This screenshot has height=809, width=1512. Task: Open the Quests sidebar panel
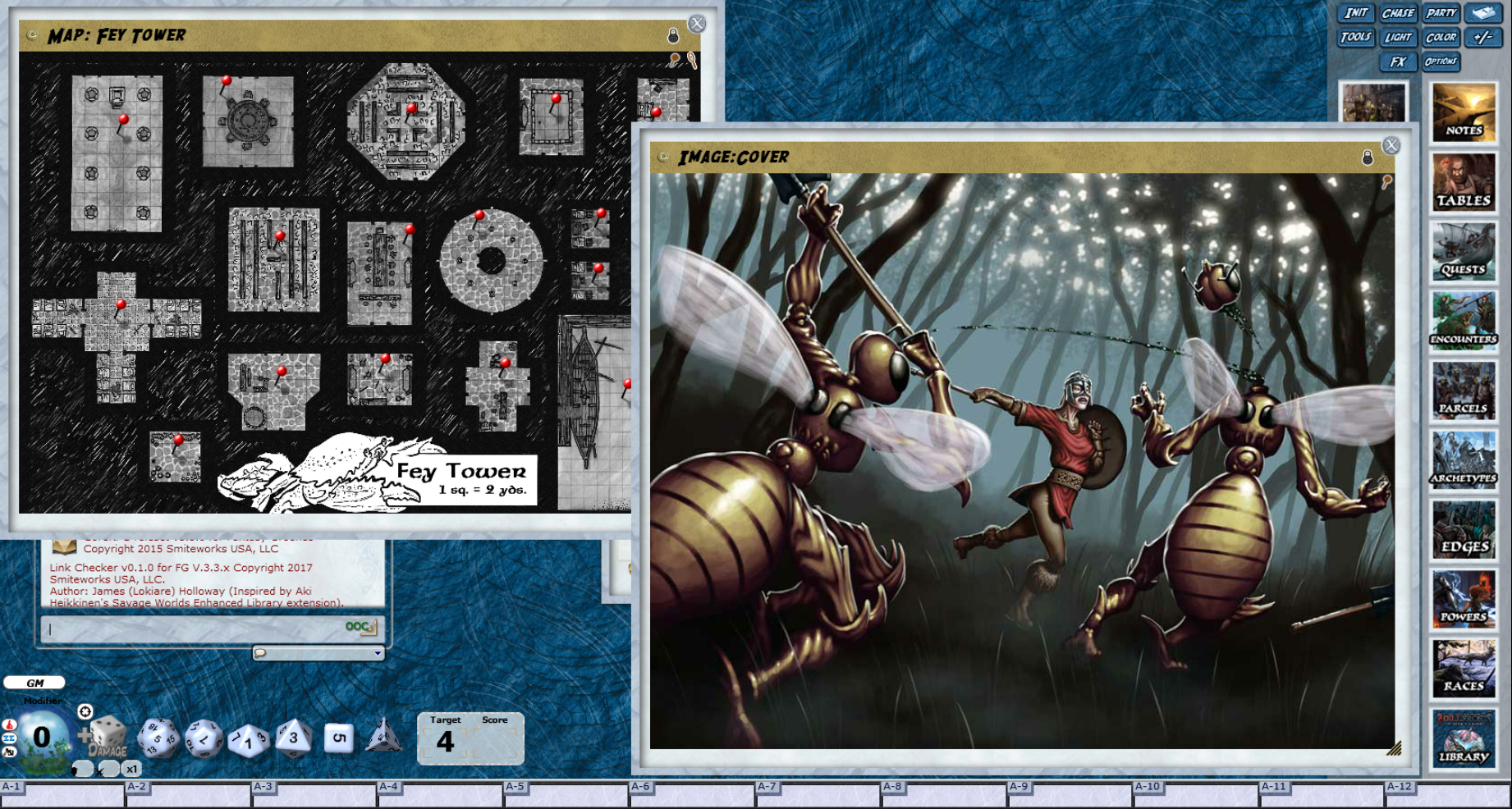(1465, 252)
